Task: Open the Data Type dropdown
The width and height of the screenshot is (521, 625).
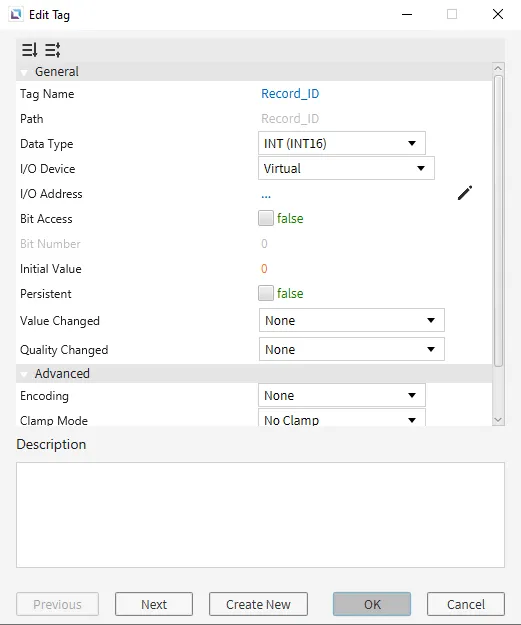Action: tap(342, 143)
